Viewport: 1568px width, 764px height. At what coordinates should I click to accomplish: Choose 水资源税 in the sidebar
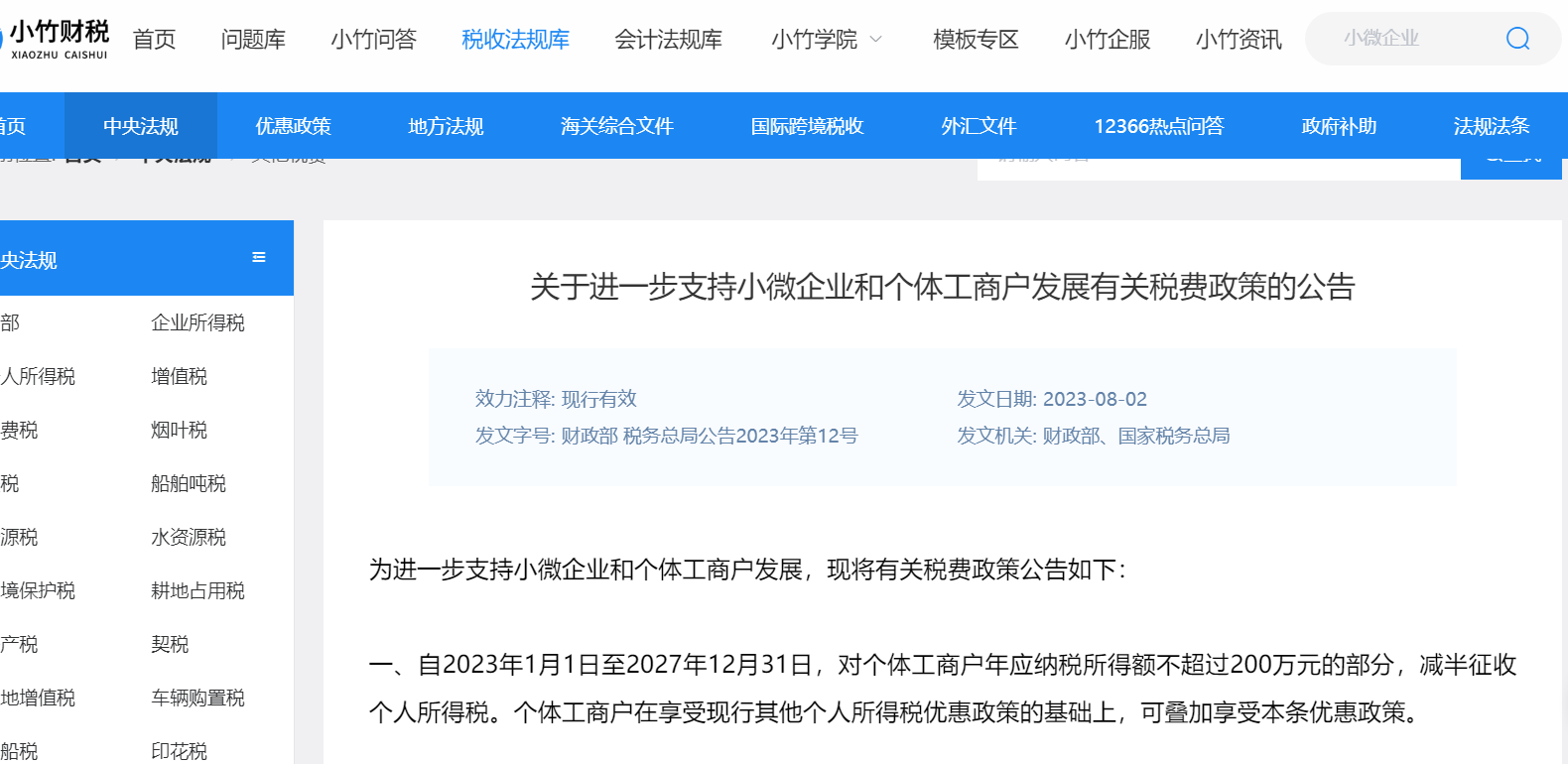[189, 537]
